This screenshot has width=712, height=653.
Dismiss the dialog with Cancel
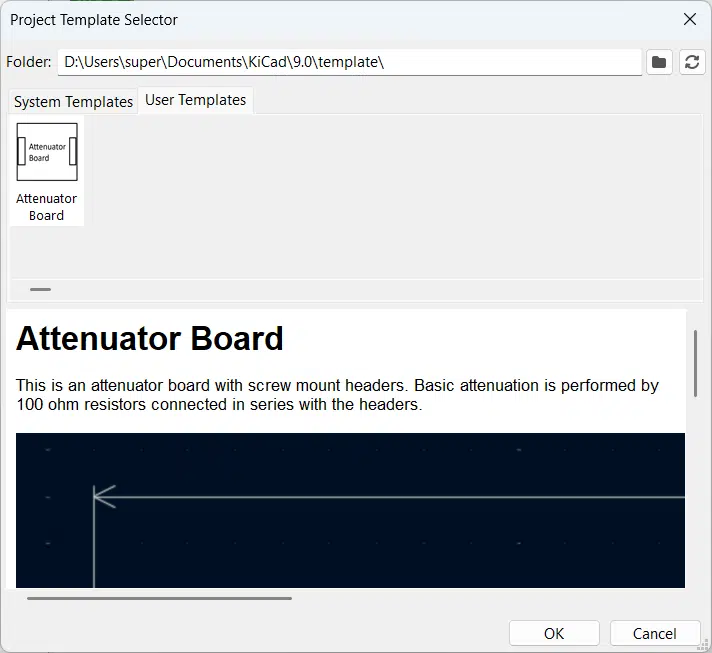pos(654,633)
